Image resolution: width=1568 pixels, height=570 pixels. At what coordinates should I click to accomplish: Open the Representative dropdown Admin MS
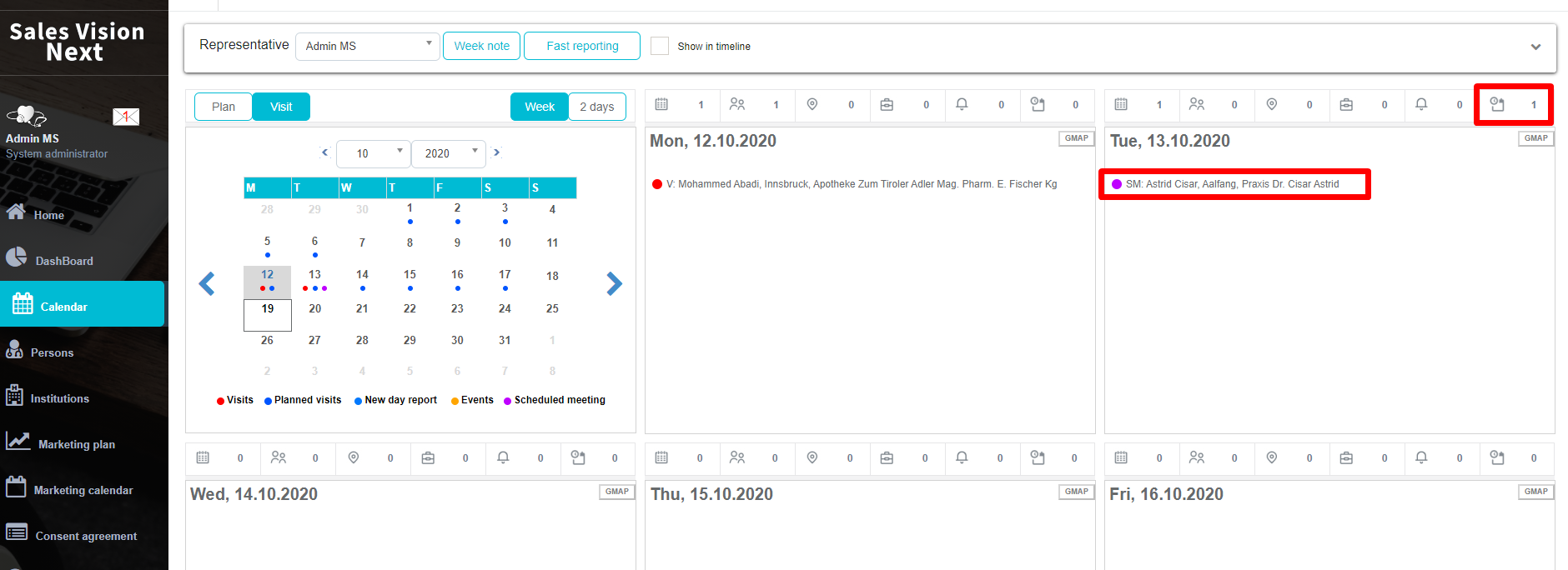[x=367, y=46]
